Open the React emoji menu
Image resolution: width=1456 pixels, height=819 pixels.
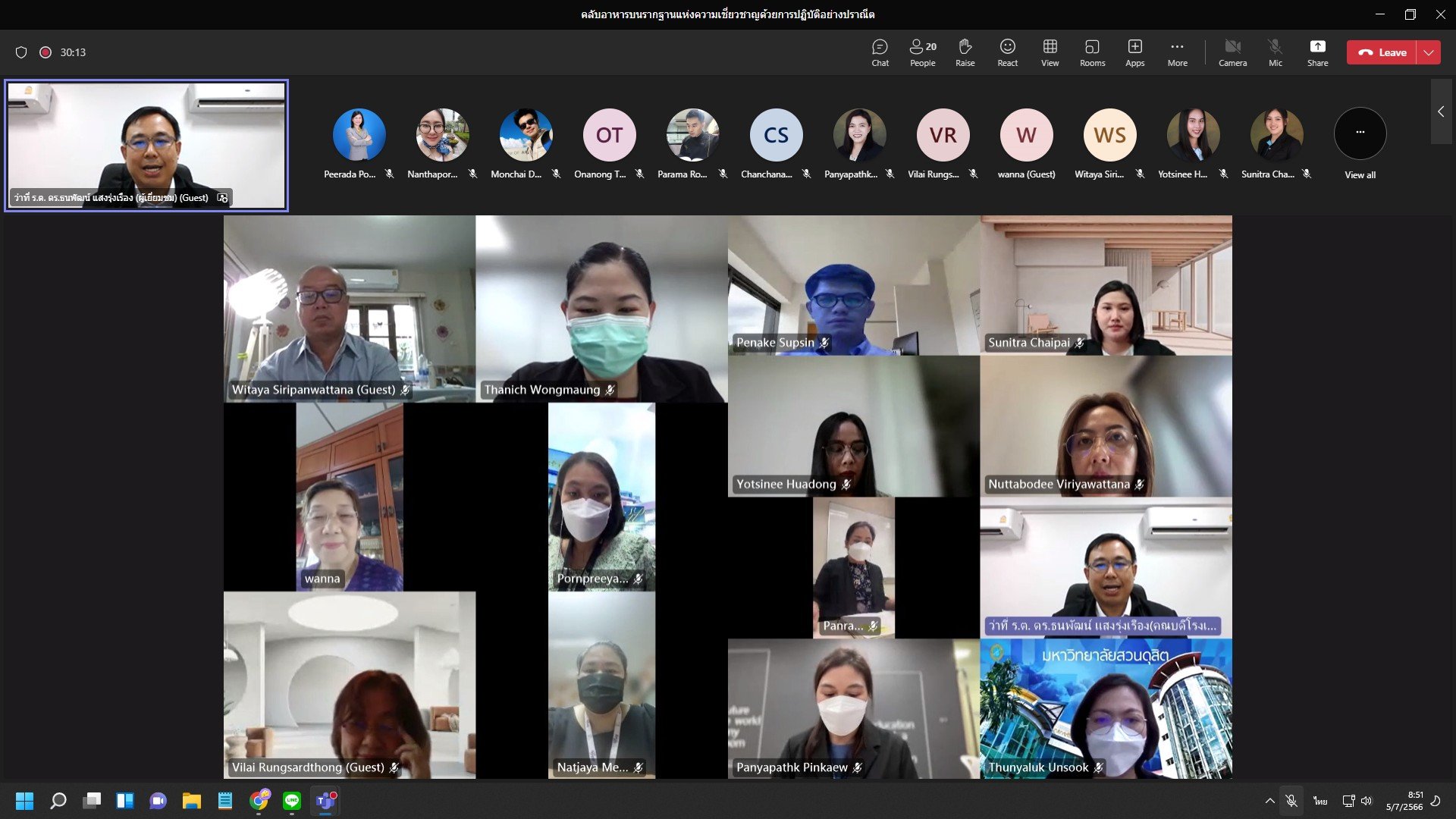click(1007, 52)
